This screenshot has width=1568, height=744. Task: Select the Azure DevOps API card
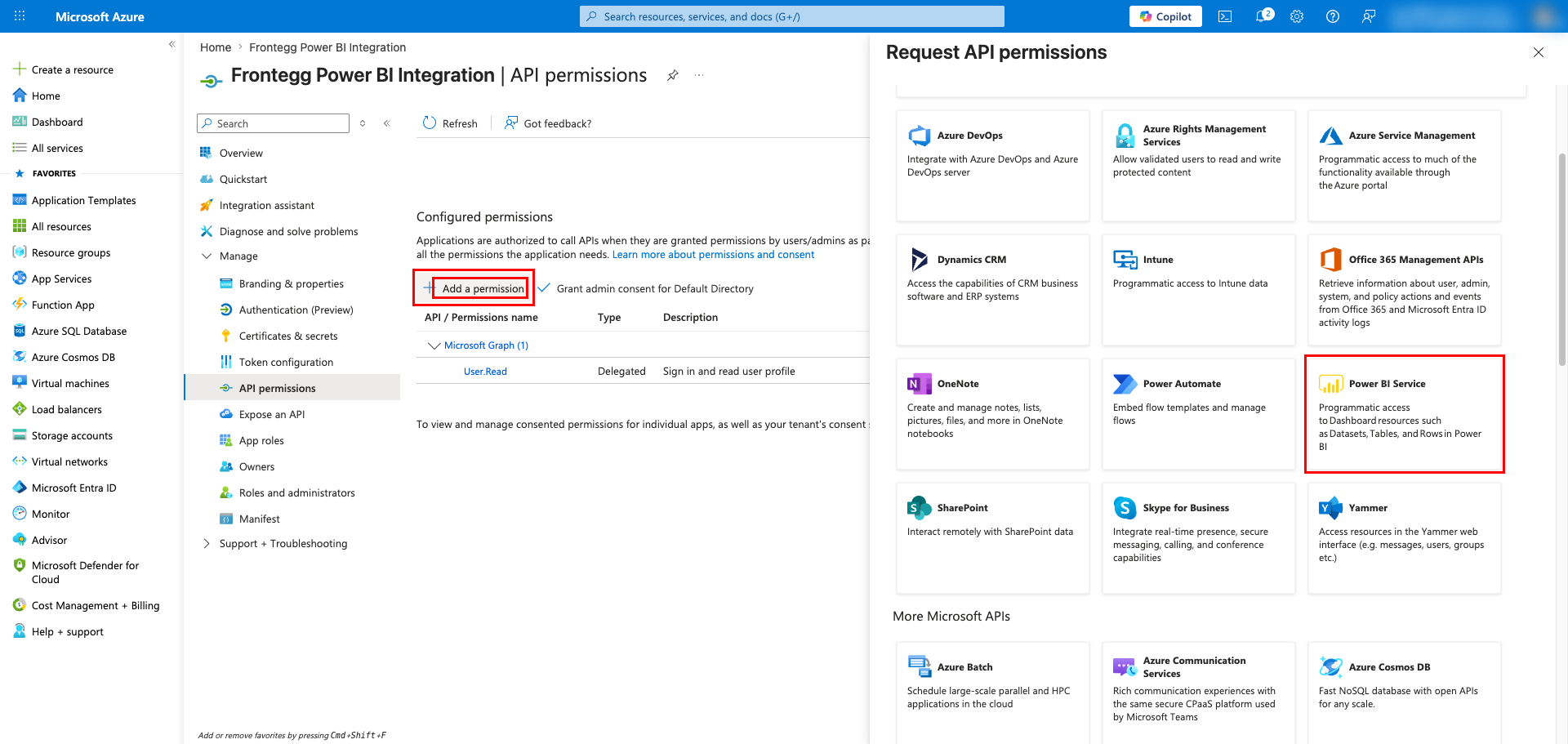pos(993,166)
